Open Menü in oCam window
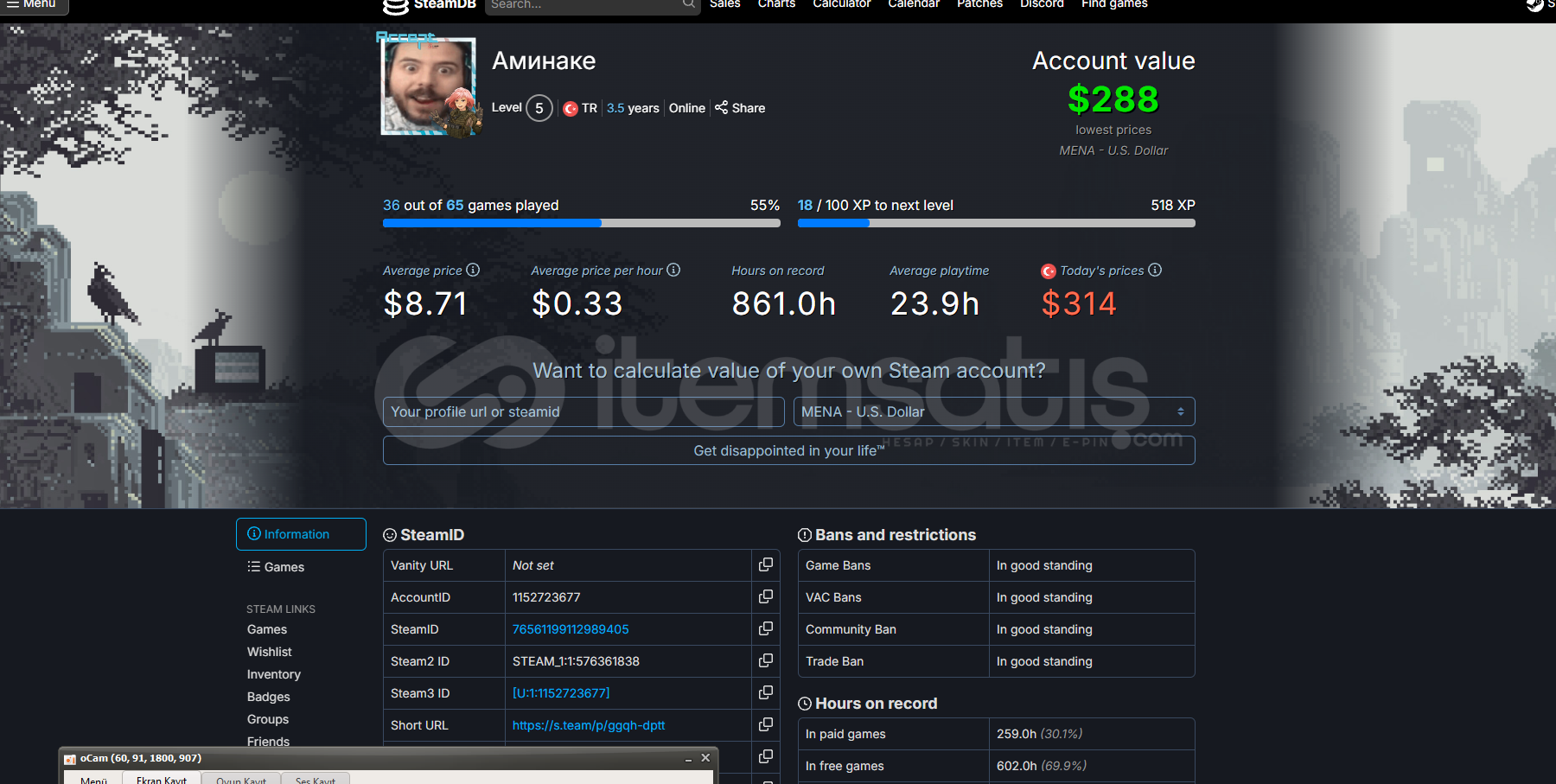The width and height of the screenshot is (1556, 784). click(x=93, y=779)
